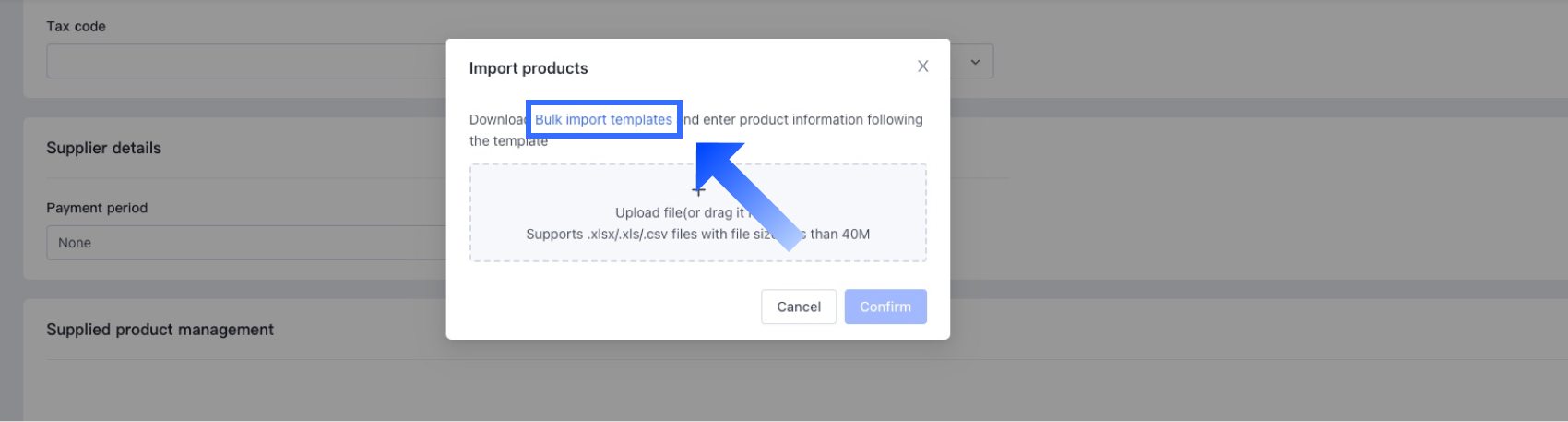This screenshot has height=422, width=1568.
Task: Click the Import products dialog title
Action: [529, 68]
